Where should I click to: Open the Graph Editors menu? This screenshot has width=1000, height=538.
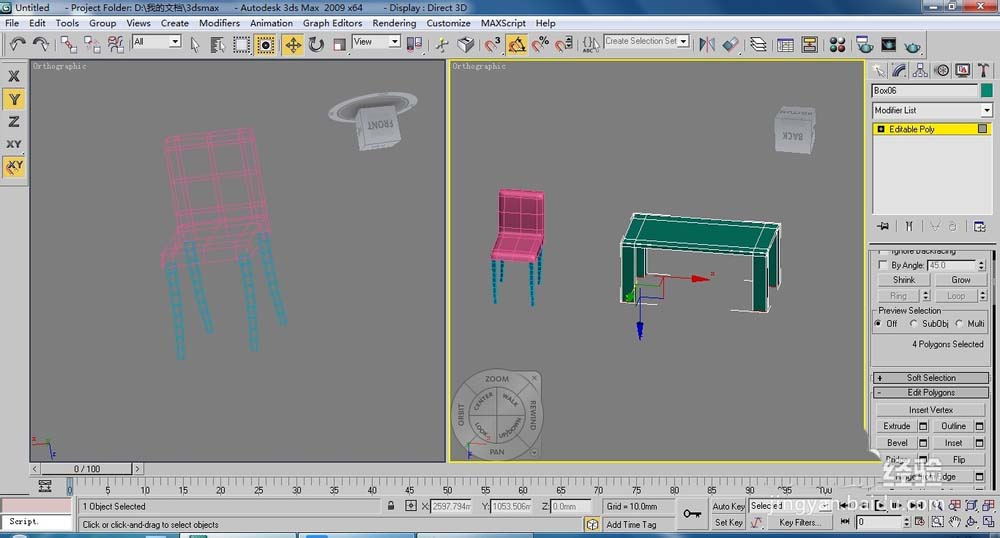tap(332, 23)
